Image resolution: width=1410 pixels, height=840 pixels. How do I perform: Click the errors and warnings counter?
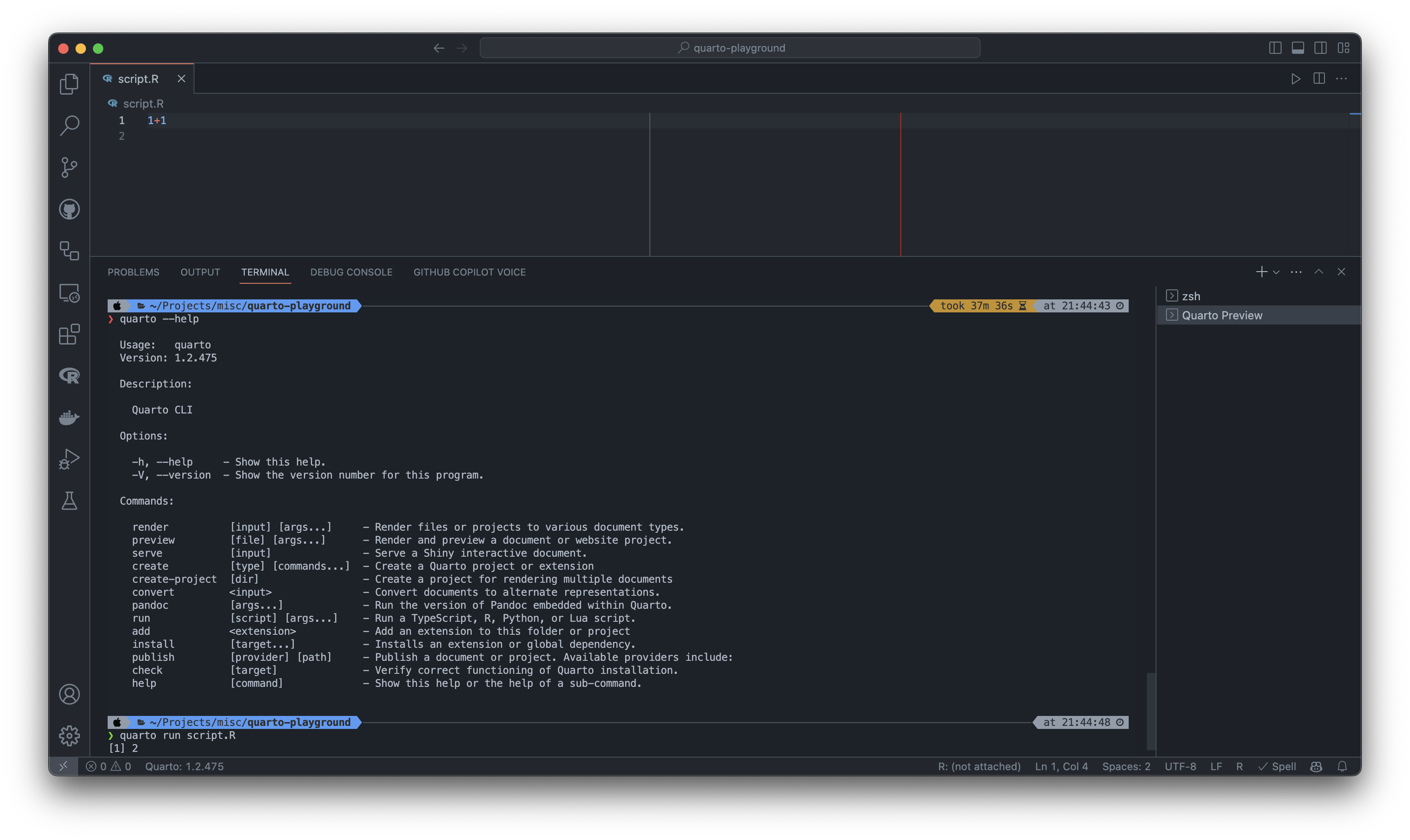(x=108, y=766)
